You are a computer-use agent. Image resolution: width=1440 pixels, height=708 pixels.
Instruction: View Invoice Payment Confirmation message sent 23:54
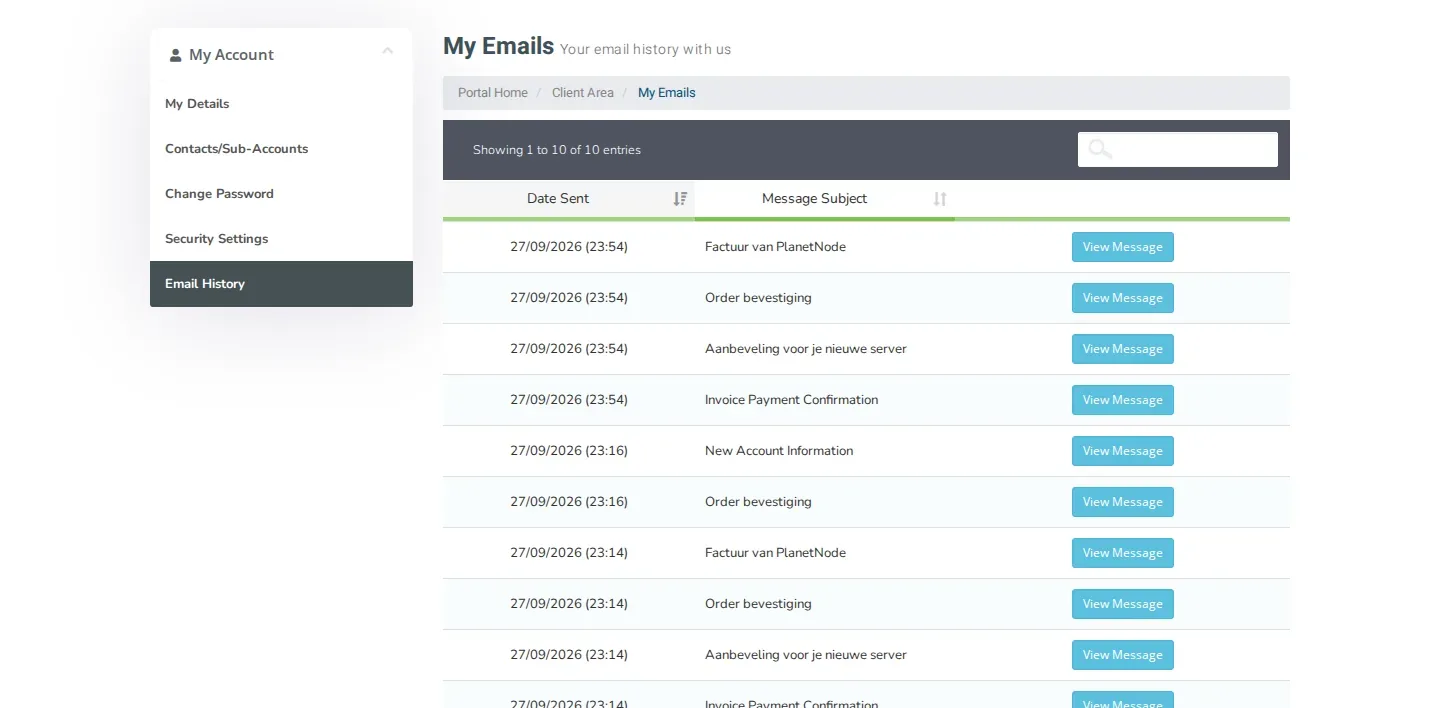1123,400
